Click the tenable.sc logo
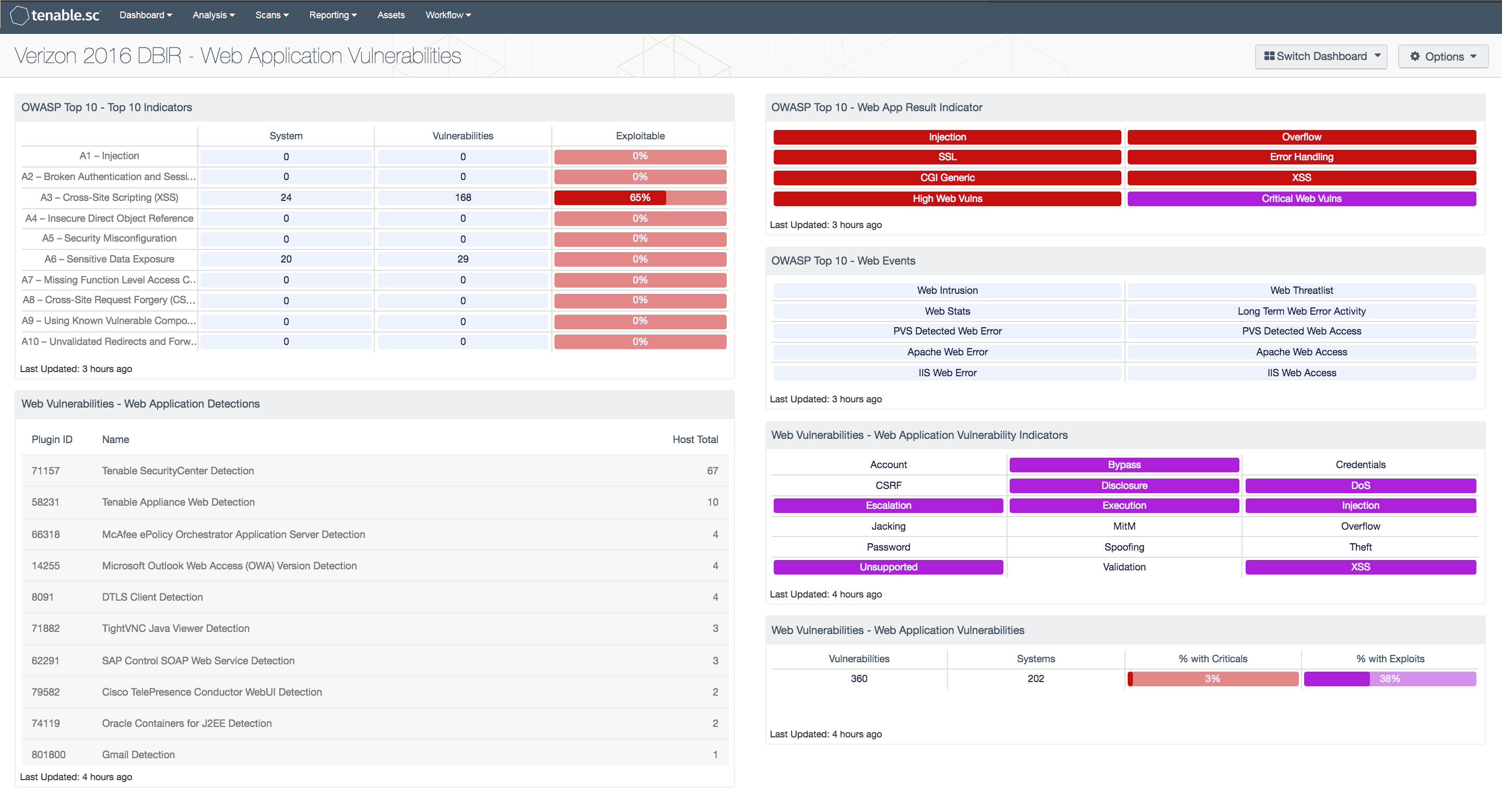 click(56, 15)
